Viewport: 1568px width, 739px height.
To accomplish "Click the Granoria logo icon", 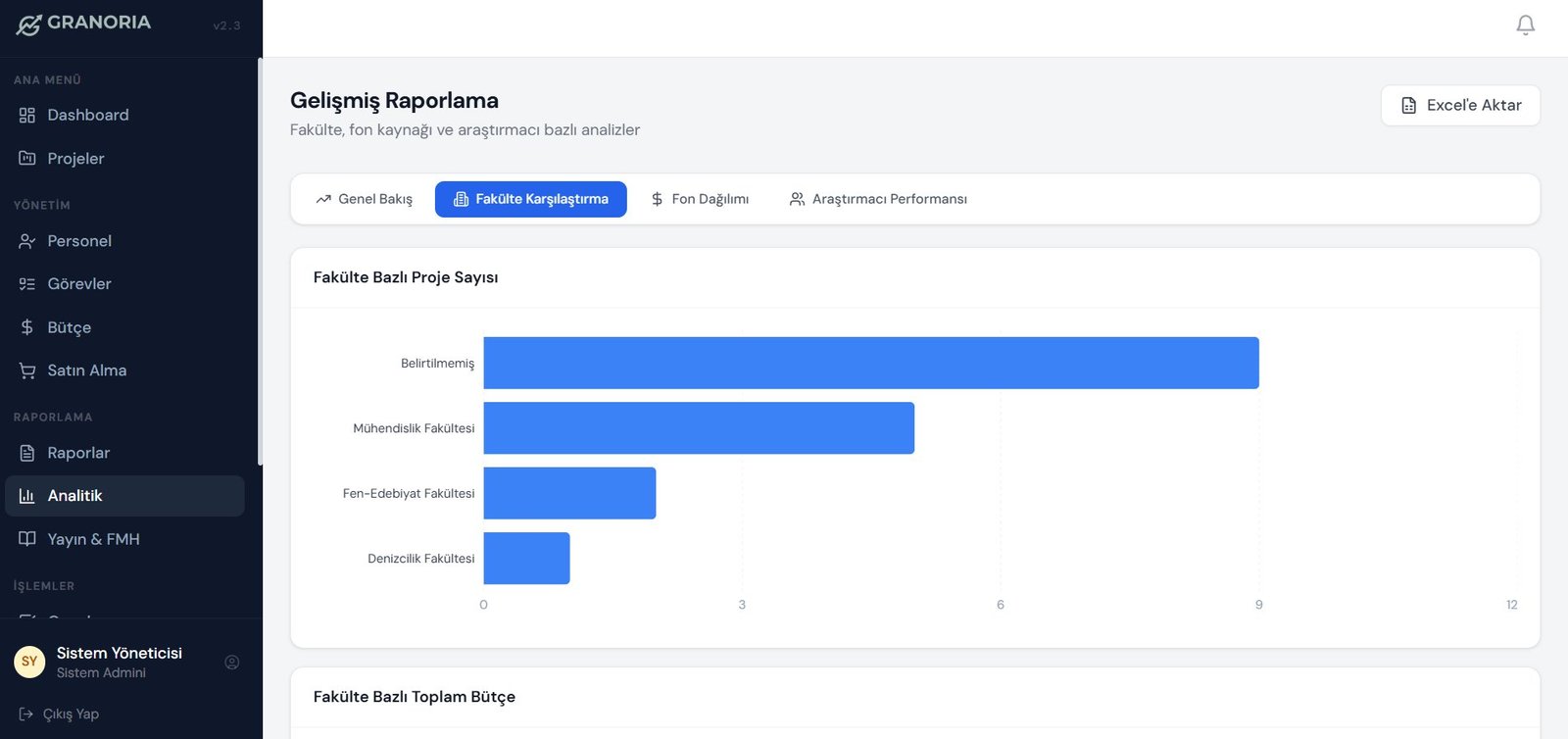I will tap(28, 25).
